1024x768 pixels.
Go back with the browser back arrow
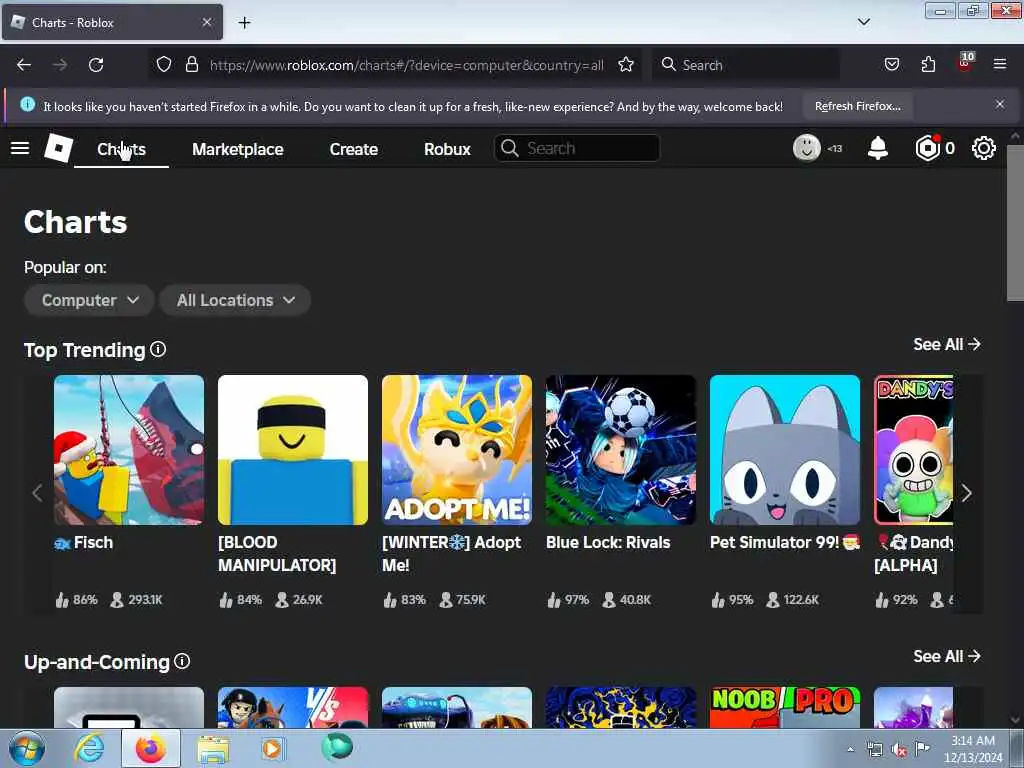pyautogui.click(x=24, y=65)
